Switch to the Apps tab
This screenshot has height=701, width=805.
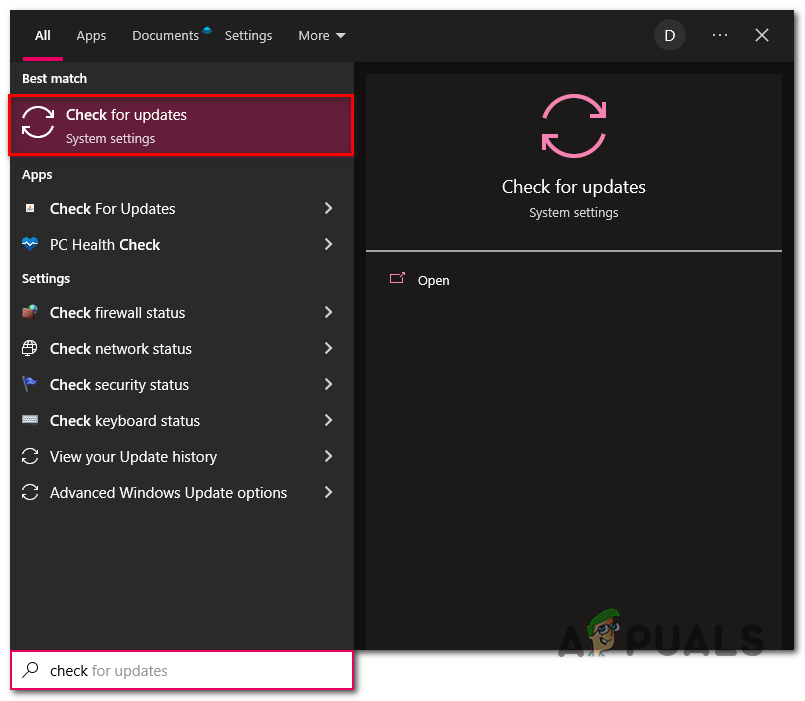point(91,35)
